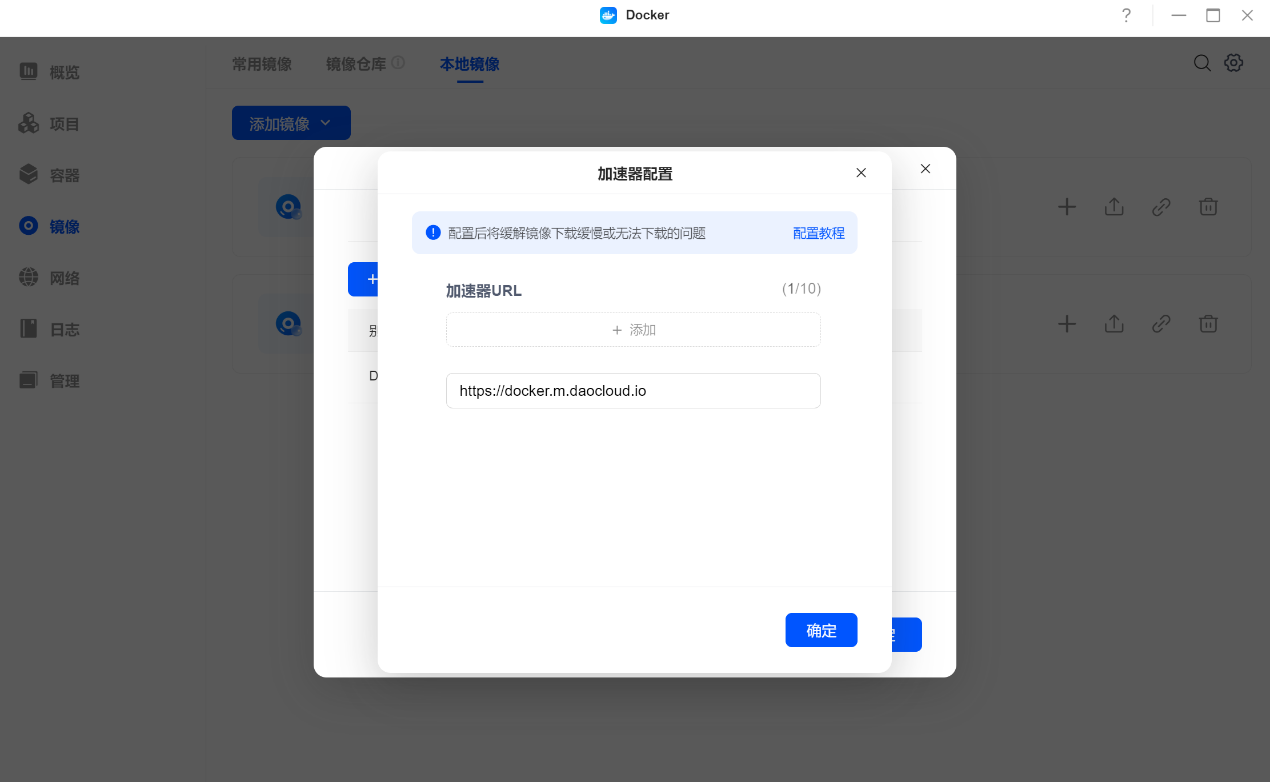
Task: Open the 配置教程 link
Action: coord(819,233)
